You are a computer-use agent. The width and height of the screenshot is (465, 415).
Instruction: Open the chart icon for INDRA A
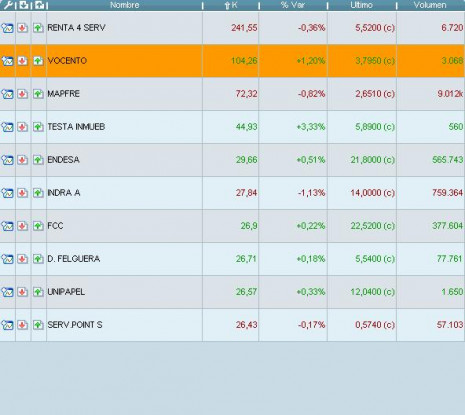(x=7, y=193)
